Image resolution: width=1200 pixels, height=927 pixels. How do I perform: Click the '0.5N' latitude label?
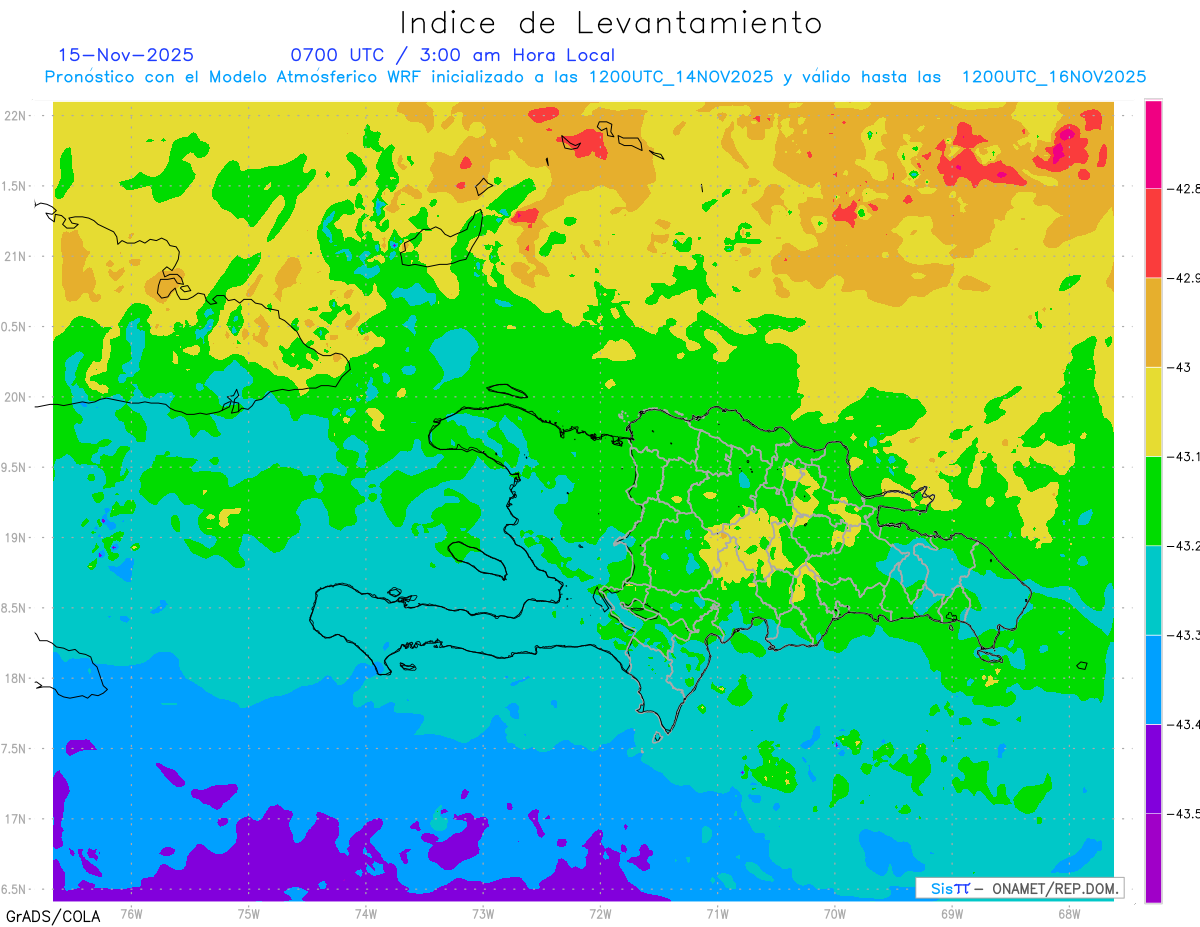14,327
